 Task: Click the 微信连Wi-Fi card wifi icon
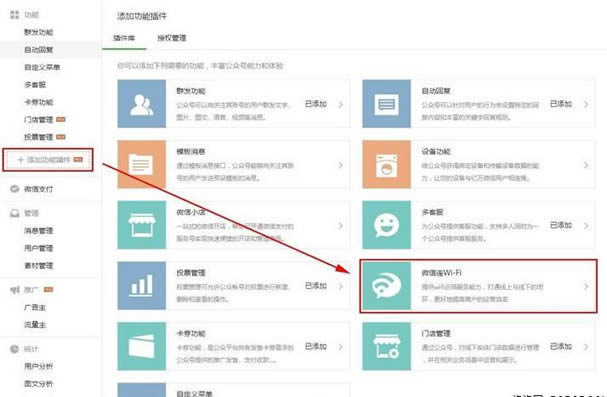[x=386, y=286]
